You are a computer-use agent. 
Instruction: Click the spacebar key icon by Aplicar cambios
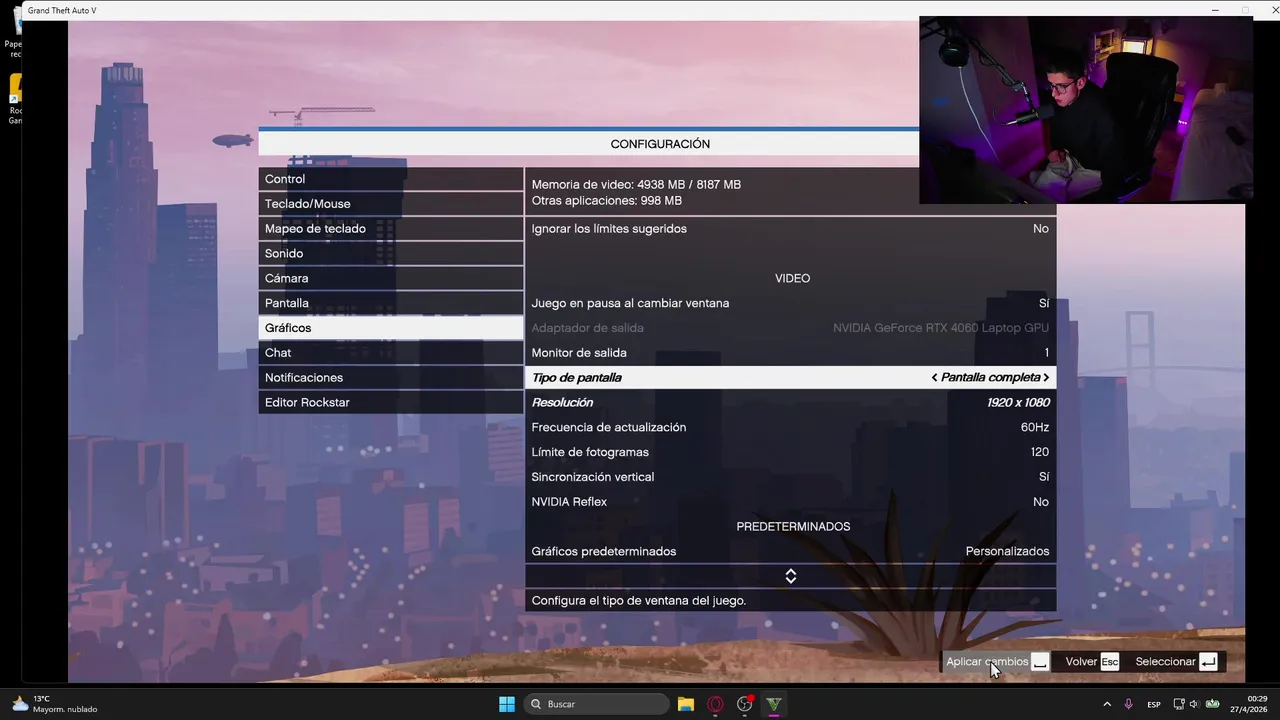click(x=1040, y=662)
